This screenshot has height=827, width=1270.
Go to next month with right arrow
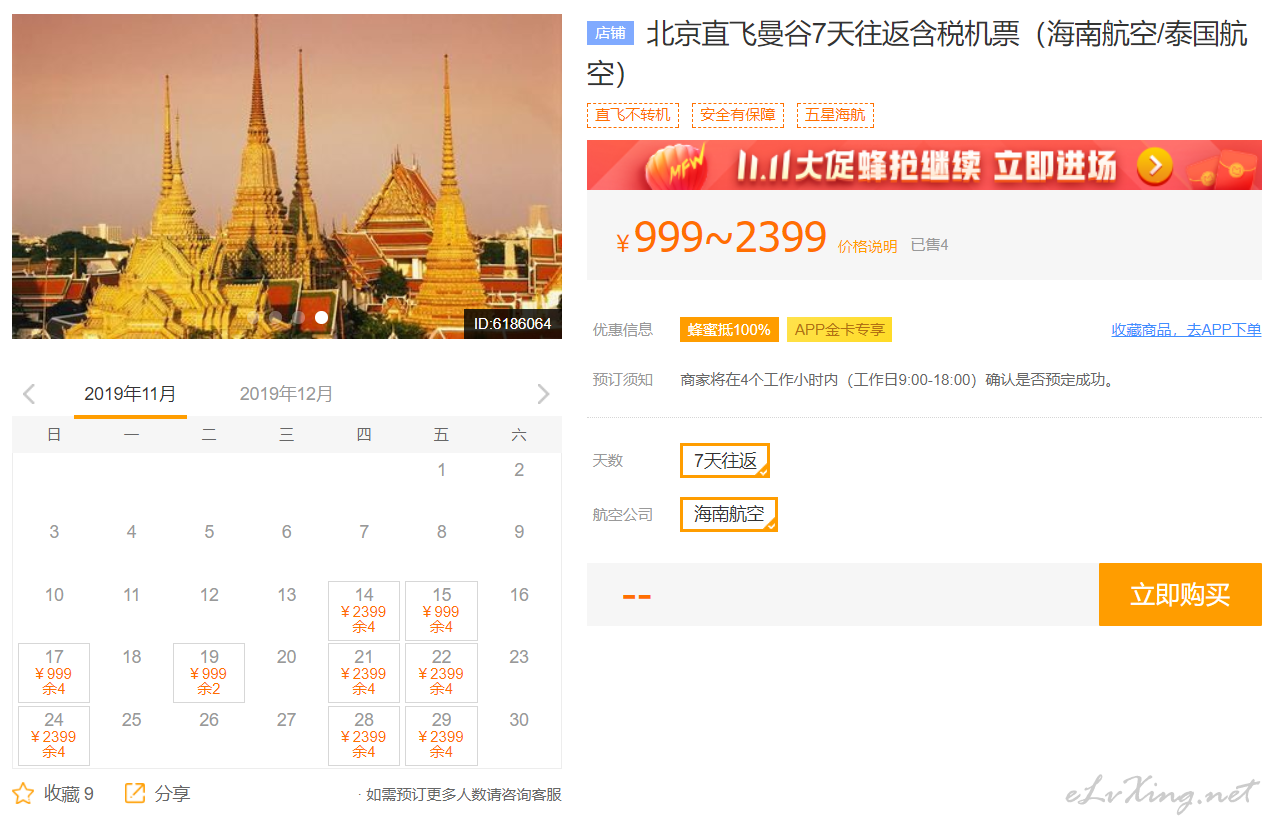pos(543,394)
